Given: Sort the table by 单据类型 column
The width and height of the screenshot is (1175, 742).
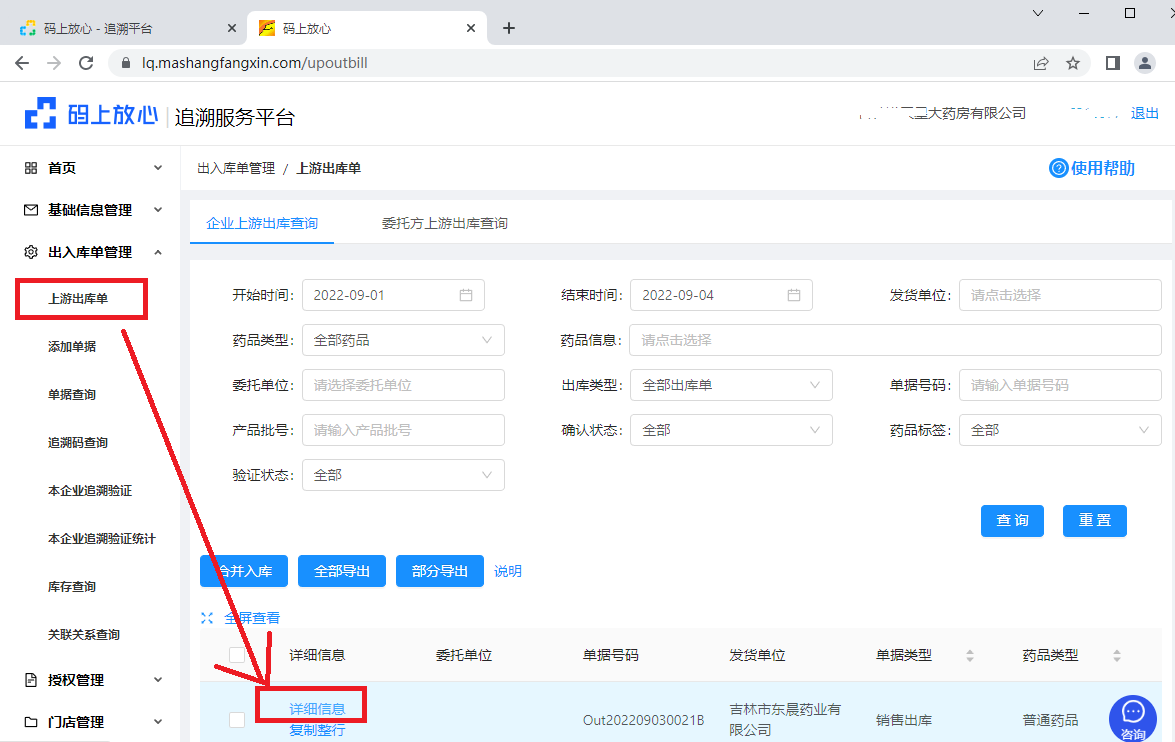Looking at the screenshot, I should [970, 656].
